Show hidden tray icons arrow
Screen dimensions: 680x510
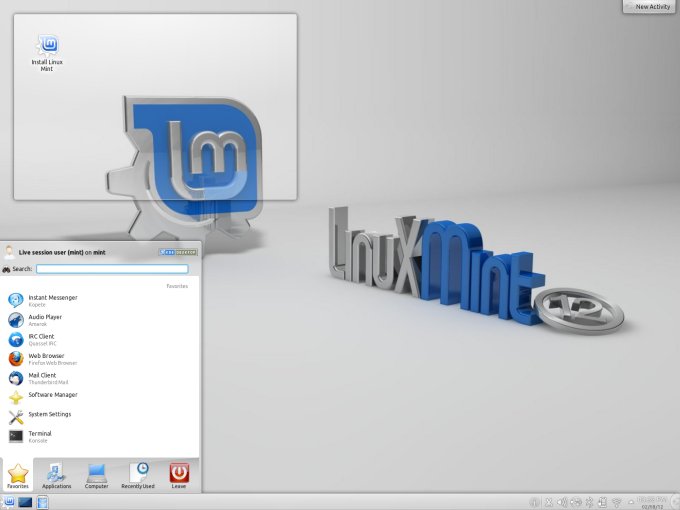[x=631, y=502]
